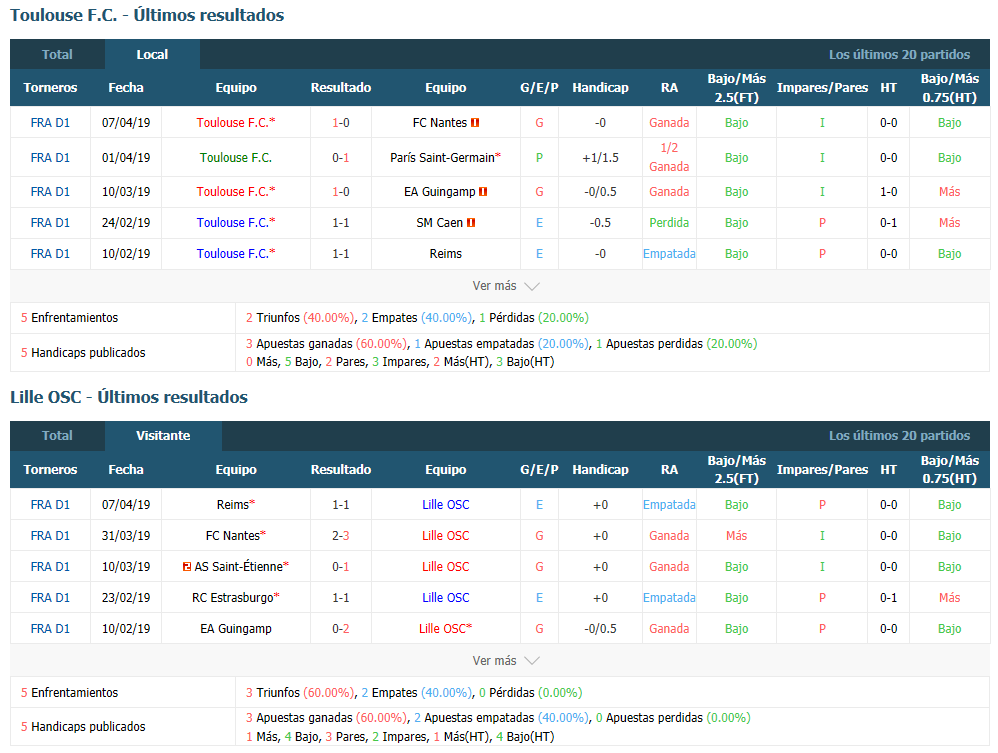Click the 1 Pérdidas (20.00%) summary
The width and height of the screenshot is (998, 753).
[x=534, y=318]
